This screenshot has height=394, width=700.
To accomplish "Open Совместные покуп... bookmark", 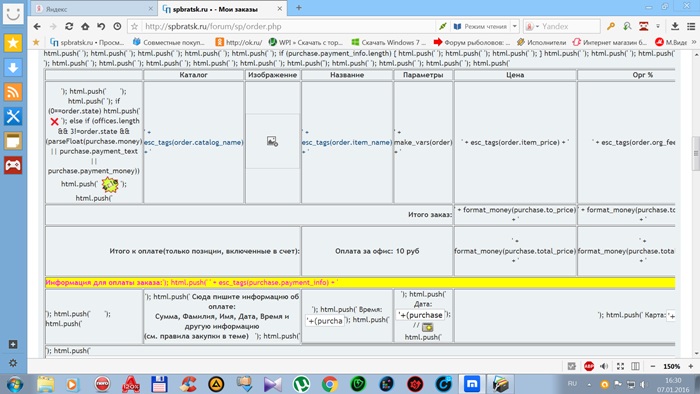I will pos(168,42).
